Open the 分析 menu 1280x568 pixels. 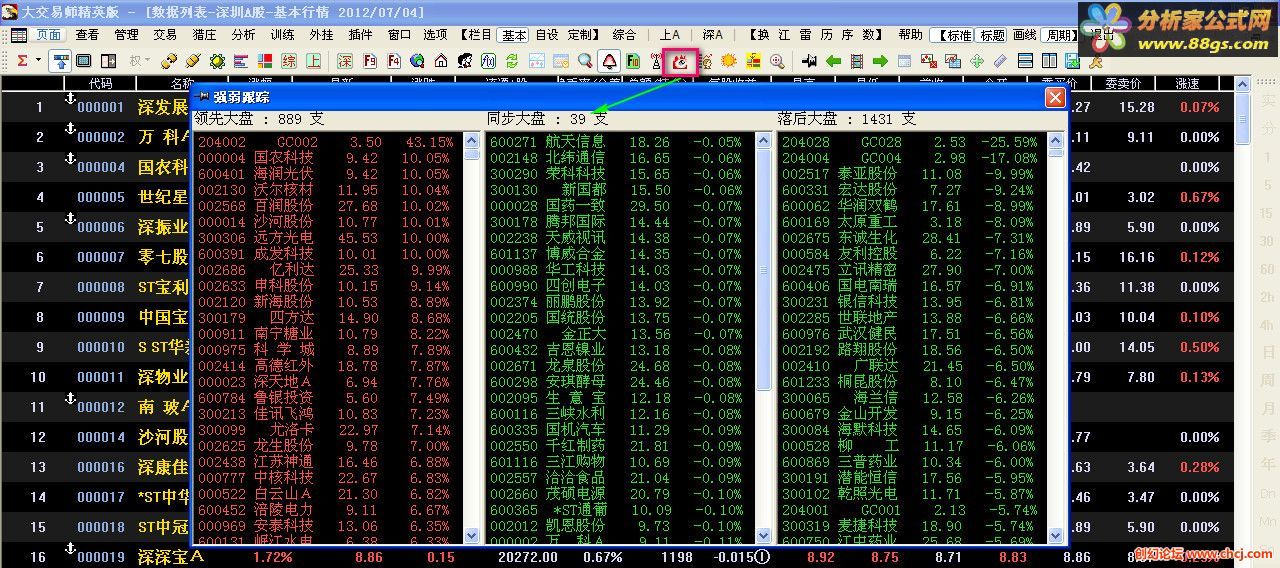point(243,34)
